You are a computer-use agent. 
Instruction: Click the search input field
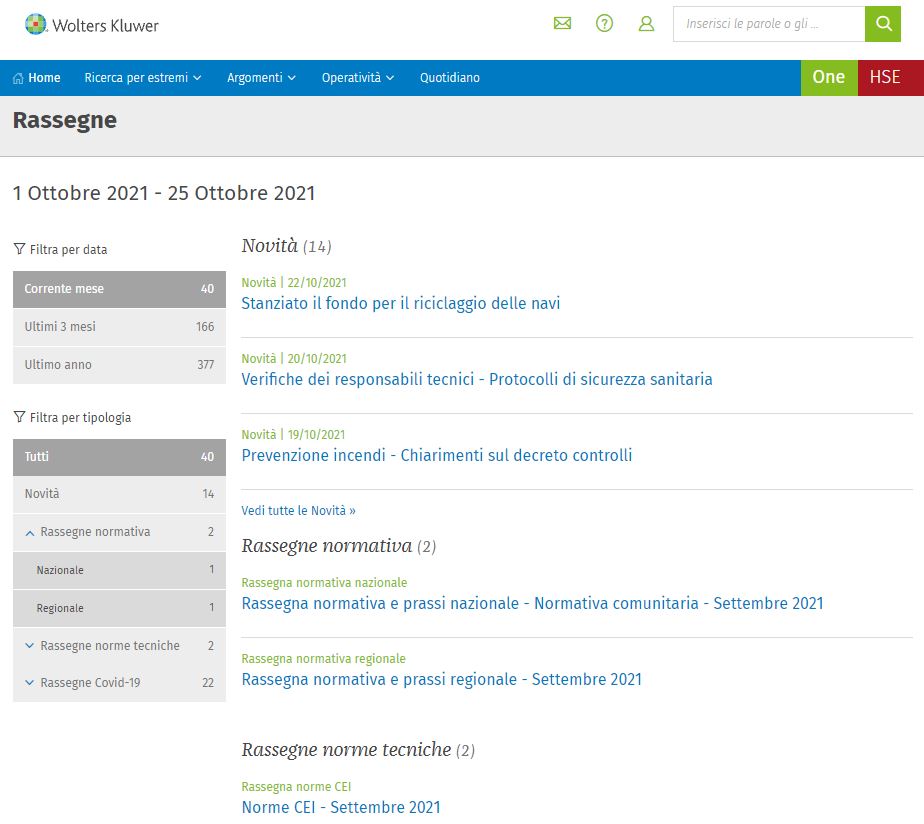point(767,24)
